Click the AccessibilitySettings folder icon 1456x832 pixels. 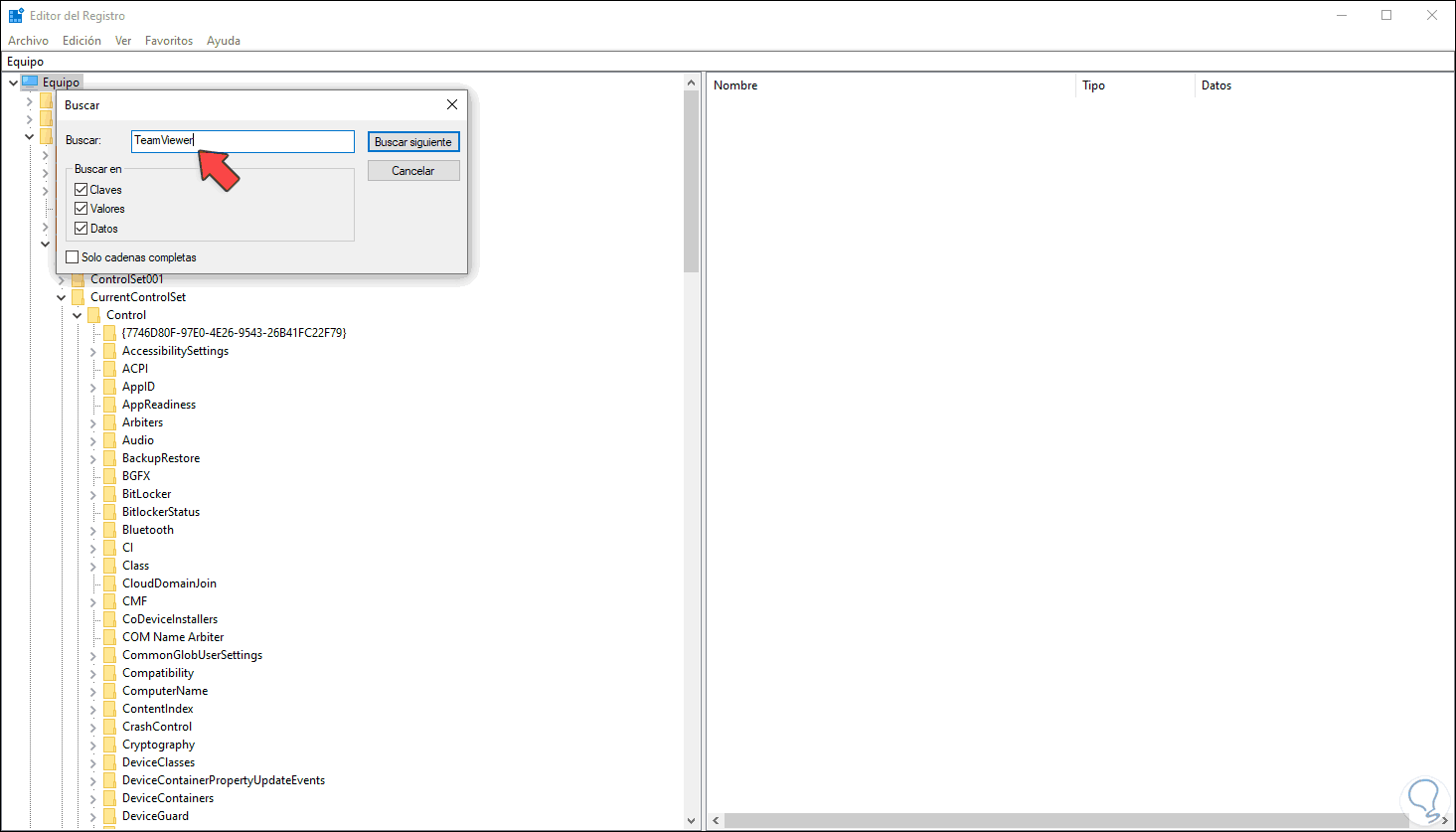[x=110, y=351]
